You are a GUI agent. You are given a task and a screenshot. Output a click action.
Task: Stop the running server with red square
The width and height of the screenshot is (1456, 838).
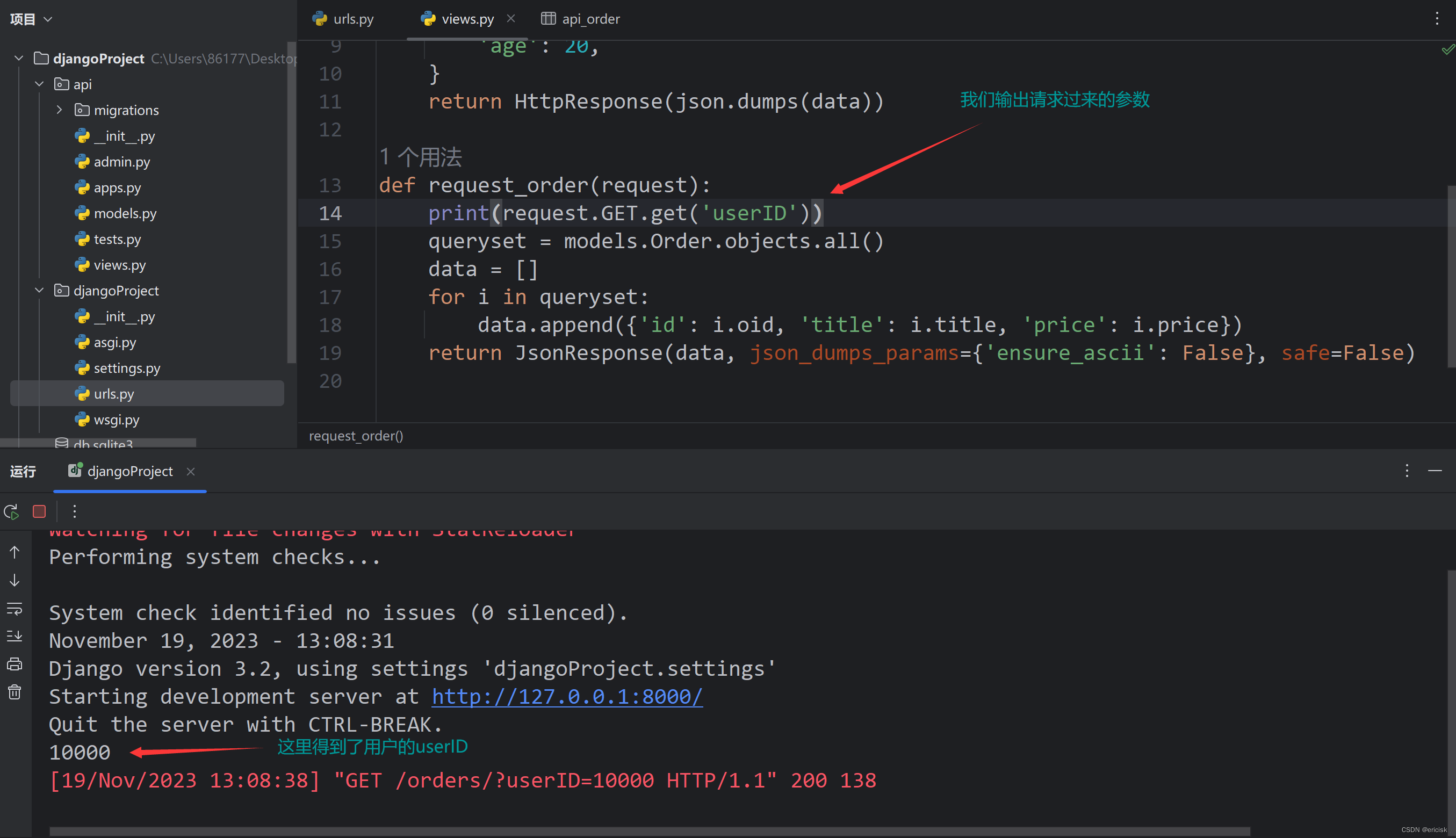(x=39, y=511)
